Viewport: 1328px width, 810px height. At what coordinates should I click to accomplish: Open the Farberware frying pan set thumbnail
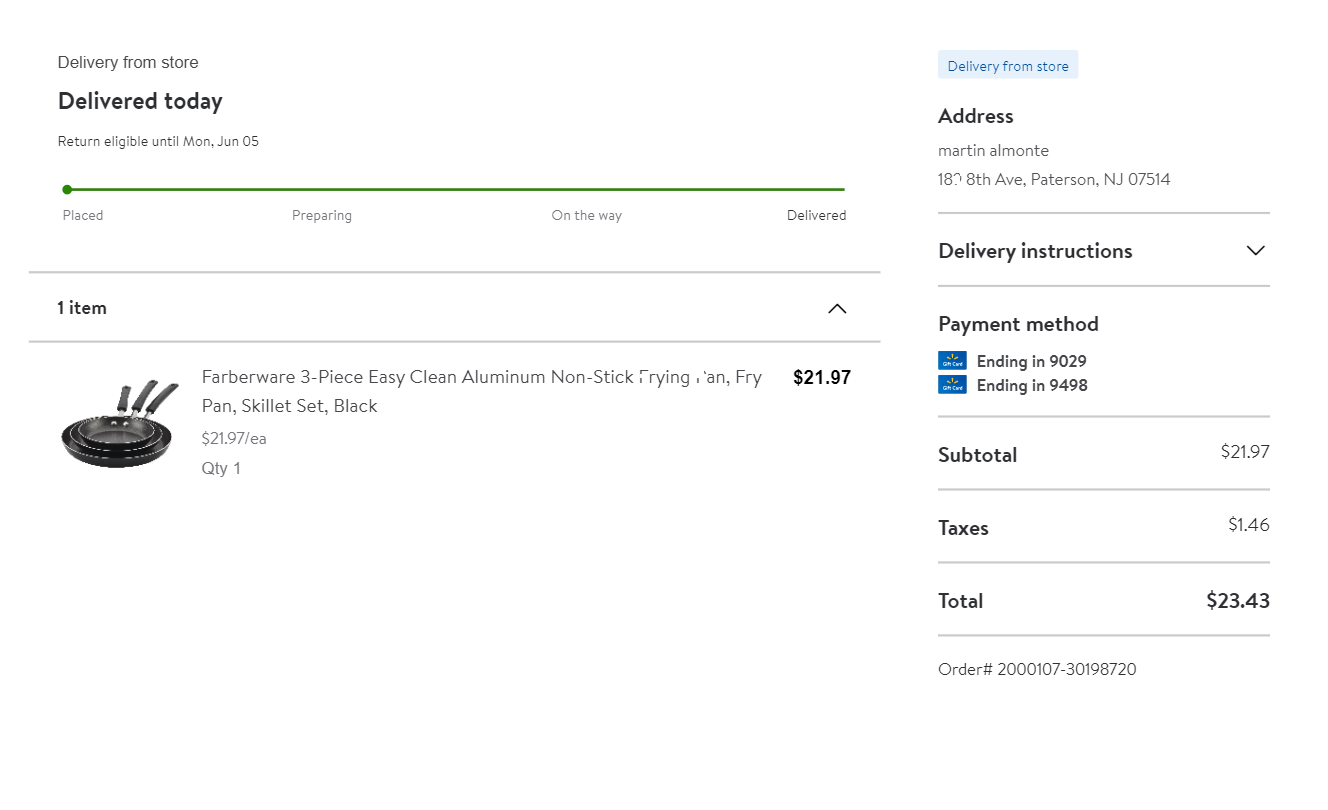click(x=120, y=424)
